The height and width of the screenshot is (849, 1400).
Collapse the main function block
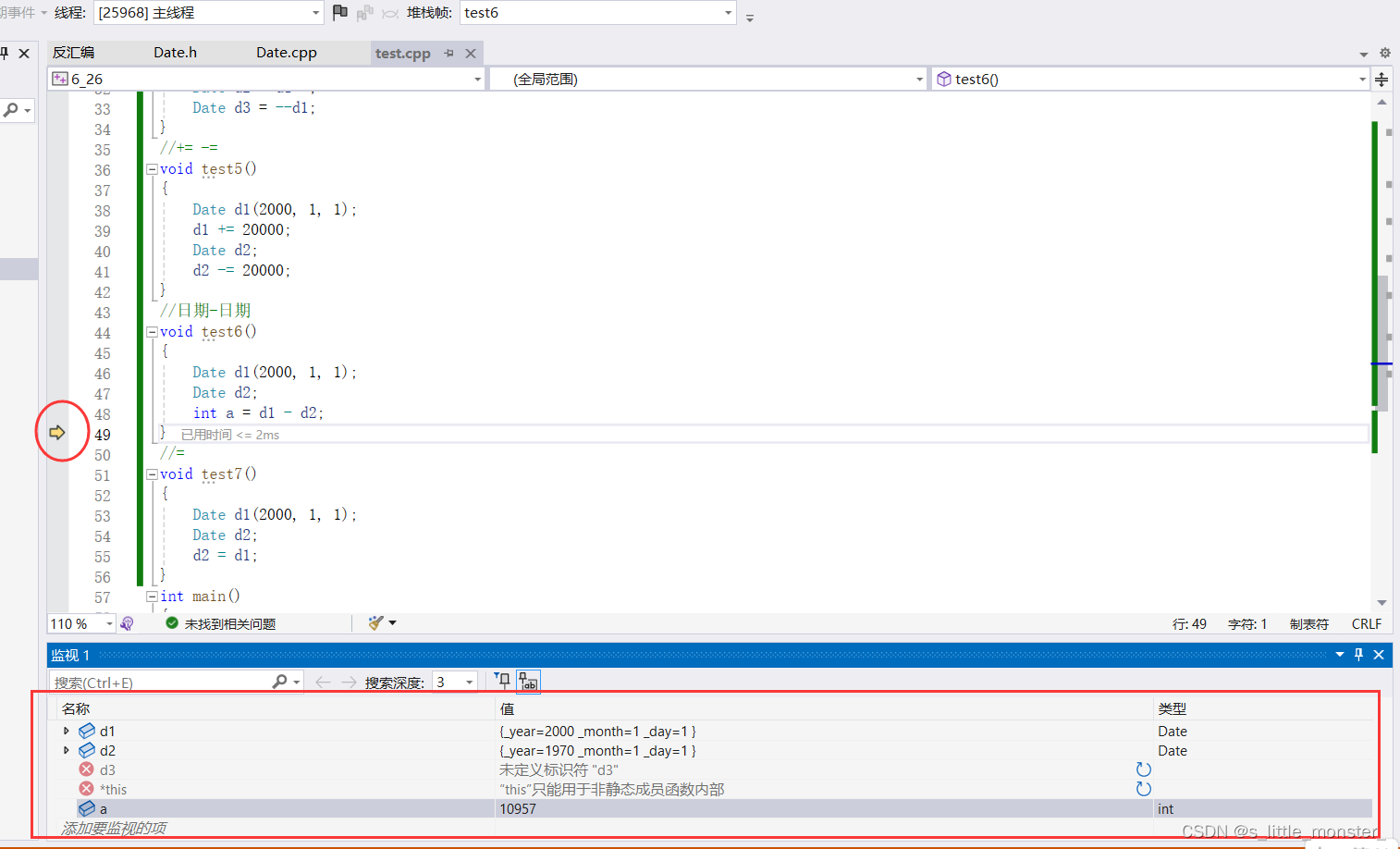point(152,597)
